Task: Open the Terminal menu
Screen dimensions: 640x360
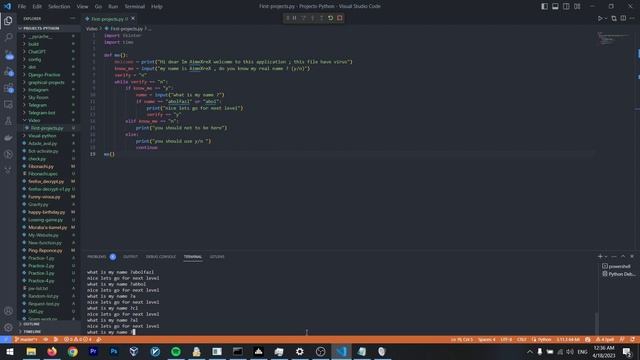Action: coord(134,7)
